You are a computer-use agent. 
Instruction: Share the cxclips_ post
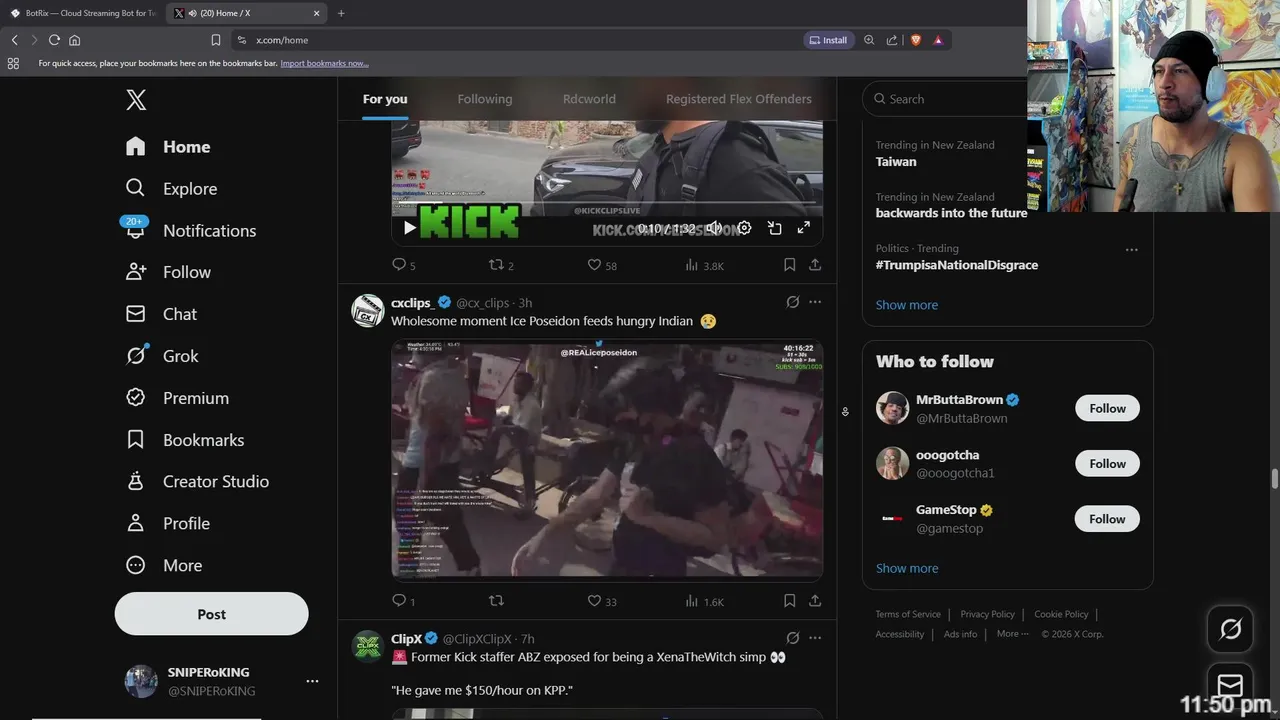[815, 601]
